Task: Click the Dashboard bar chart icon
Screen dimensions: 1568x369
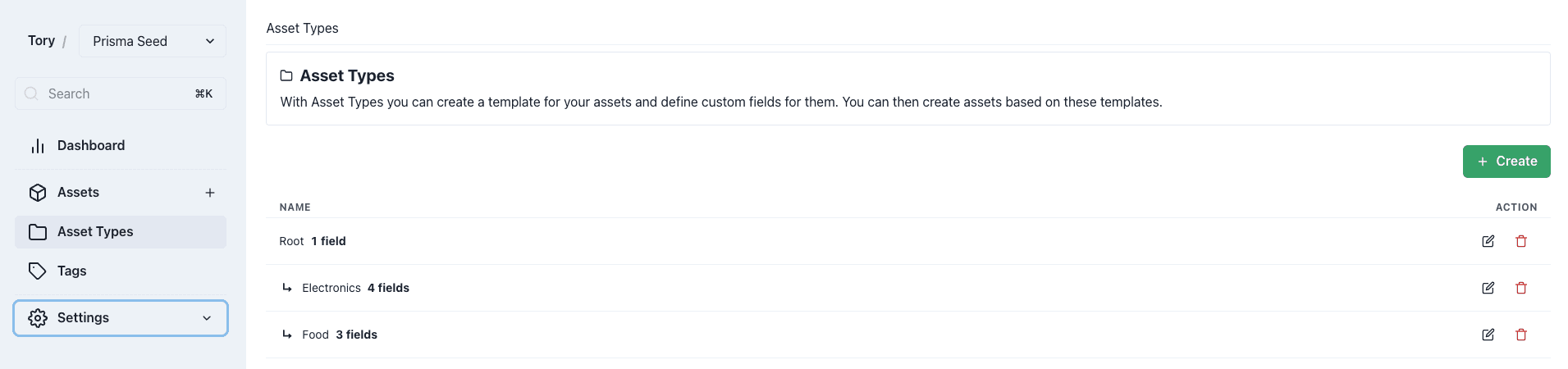Action: 38,146
